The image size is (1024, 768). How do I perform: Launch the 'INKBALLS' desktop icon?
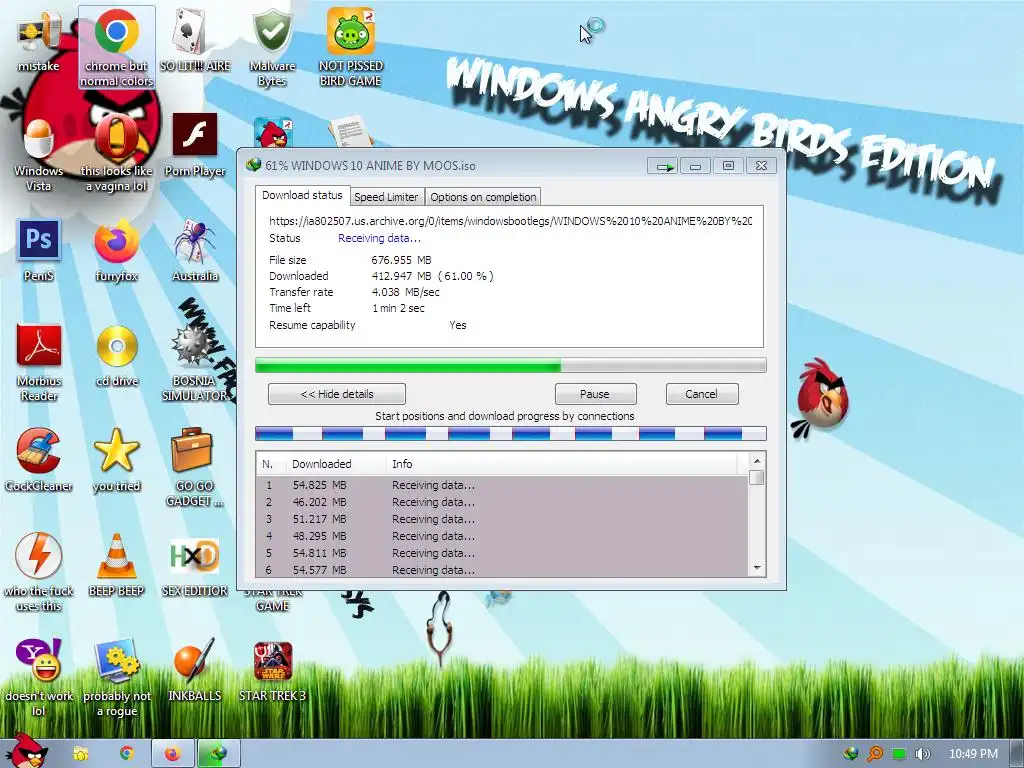click(x=195, y=671)
